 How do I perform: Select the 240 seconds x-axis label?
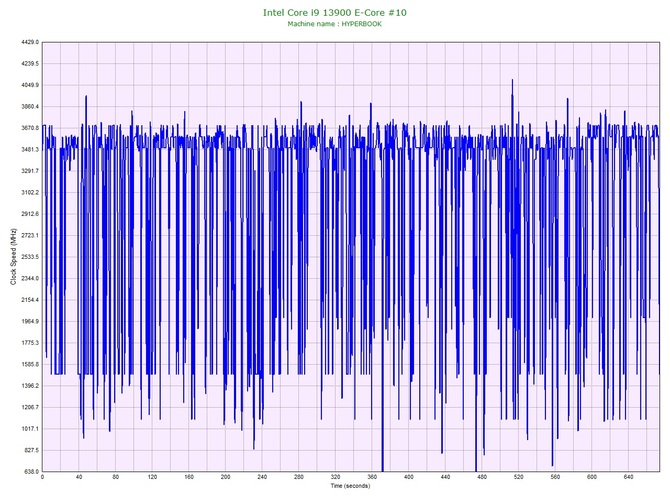click(x=262, y=477)
